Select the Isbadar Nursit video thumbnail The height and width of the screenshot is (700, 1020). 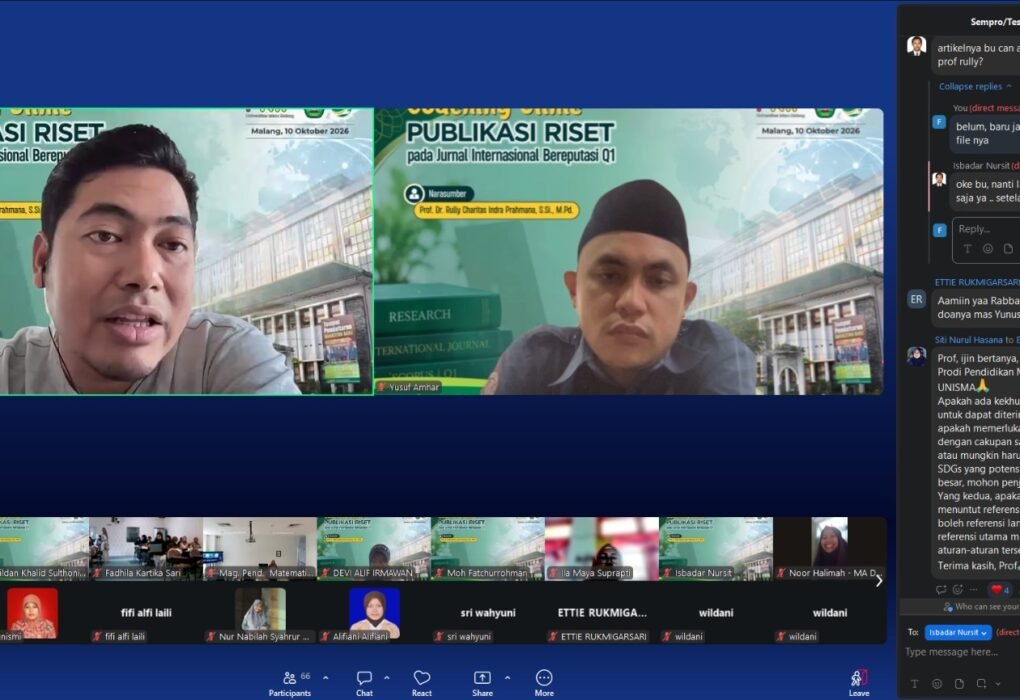(x=716, y=548)
